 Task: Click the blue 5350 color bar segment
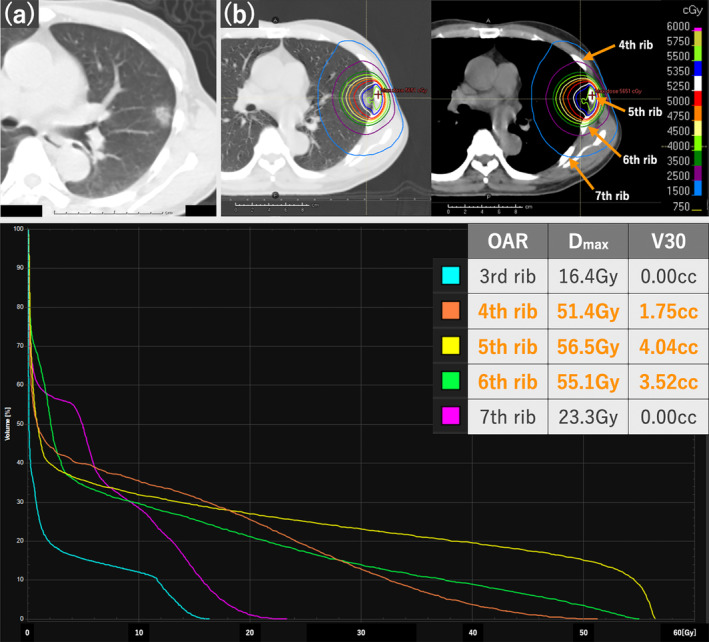point(698,68)
